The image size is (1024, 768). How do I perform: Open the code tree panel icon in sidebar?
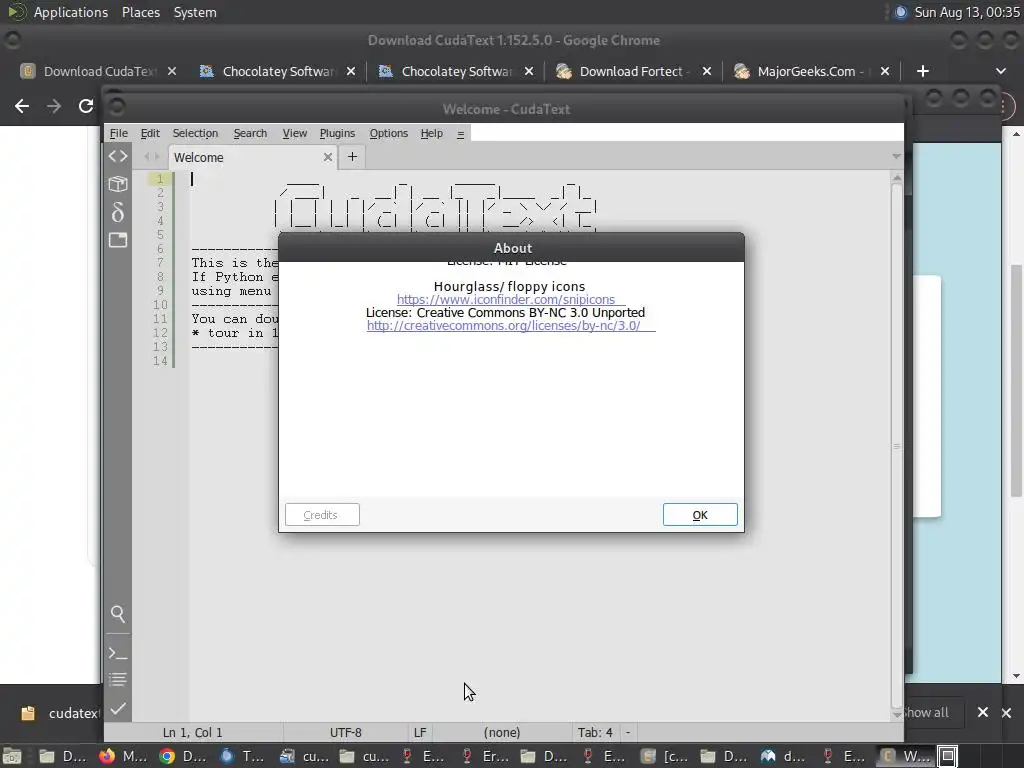pyautogui.click(x=118, y=157)
